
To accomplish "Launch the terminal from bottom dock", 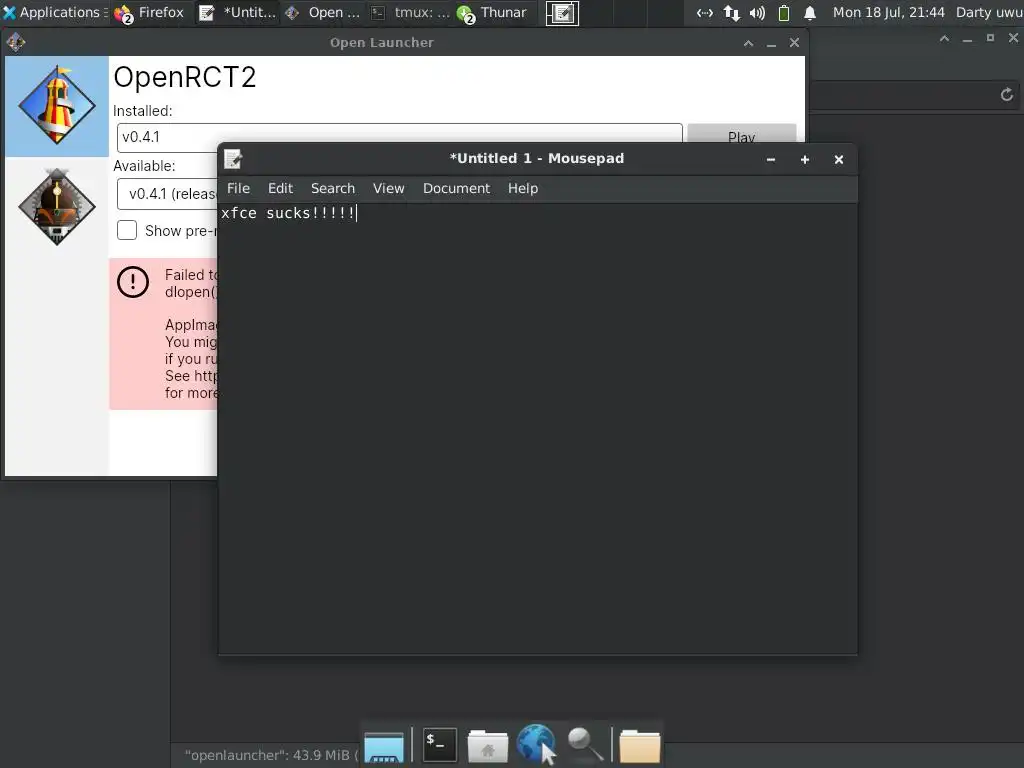I will pyautogui.click(x=440, y=744).
